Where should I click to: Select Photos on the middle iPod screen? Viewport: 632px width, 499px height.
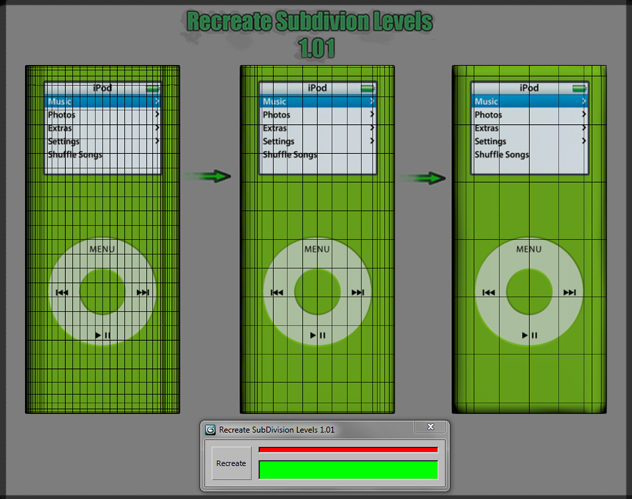click(276, 115)
